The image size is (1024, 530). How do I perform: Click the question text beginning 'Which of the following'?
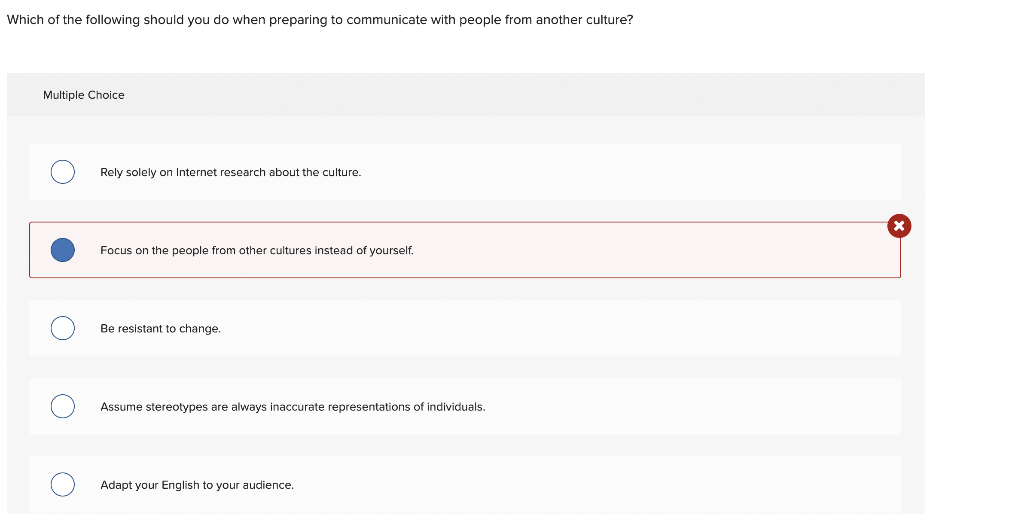coord(320,20)
